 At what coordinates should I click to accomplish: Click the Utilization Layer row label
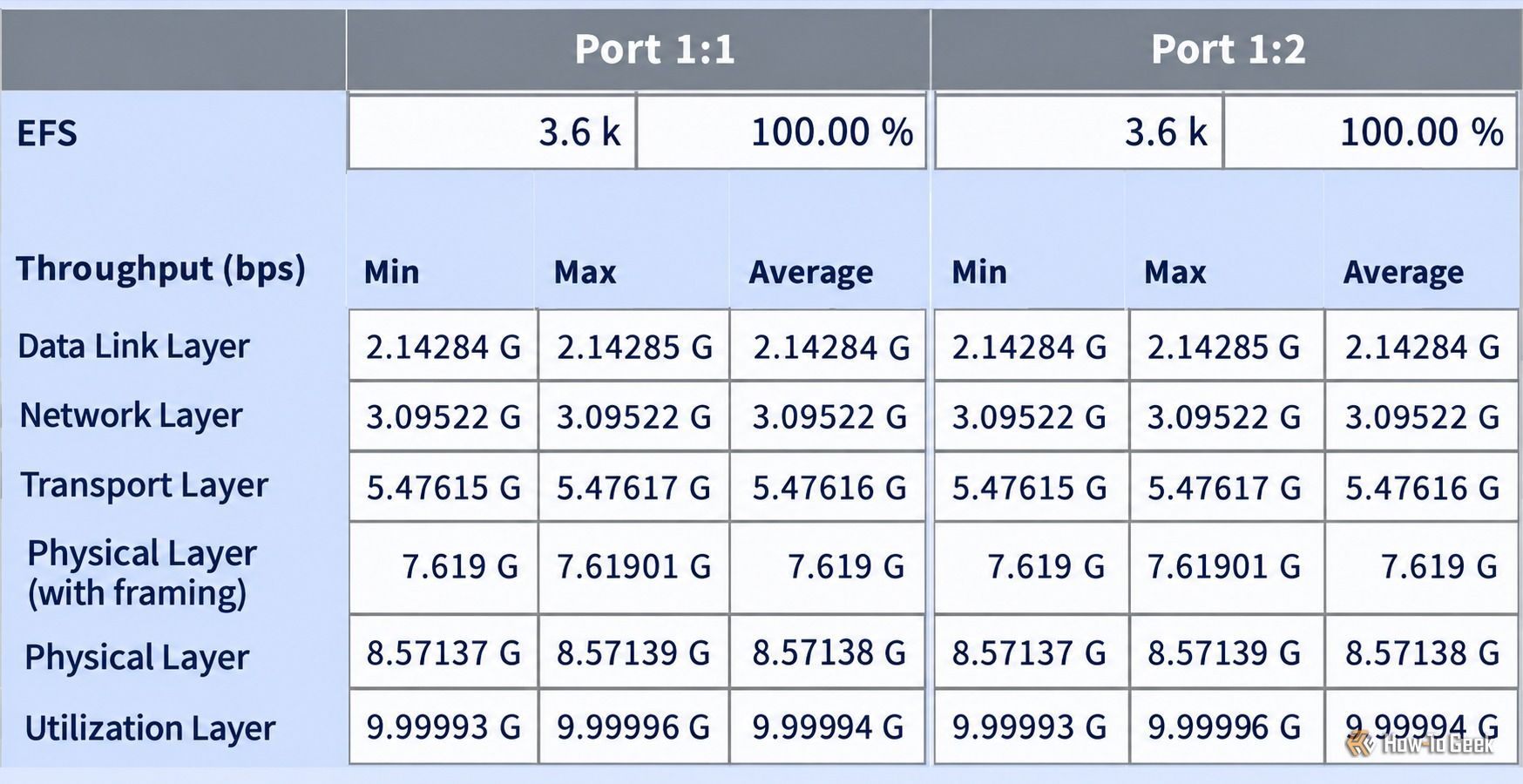coord(150,728)
